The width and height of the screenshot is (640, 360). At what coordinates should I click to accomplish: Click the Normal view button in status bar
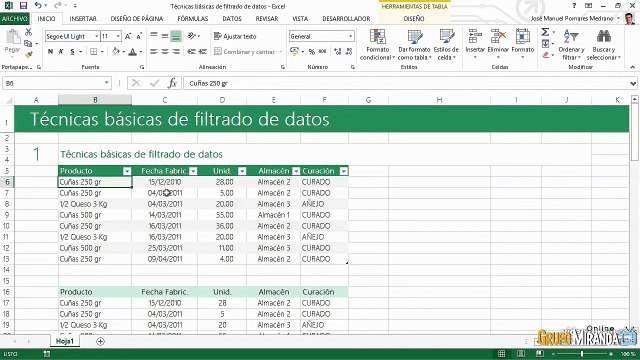tap(502, 354)
